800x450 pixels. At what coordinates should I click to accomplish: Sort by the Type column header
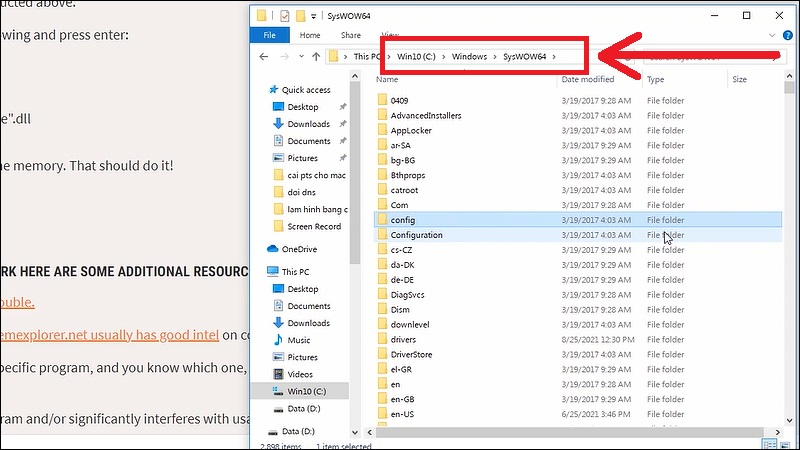click(656, 79)
